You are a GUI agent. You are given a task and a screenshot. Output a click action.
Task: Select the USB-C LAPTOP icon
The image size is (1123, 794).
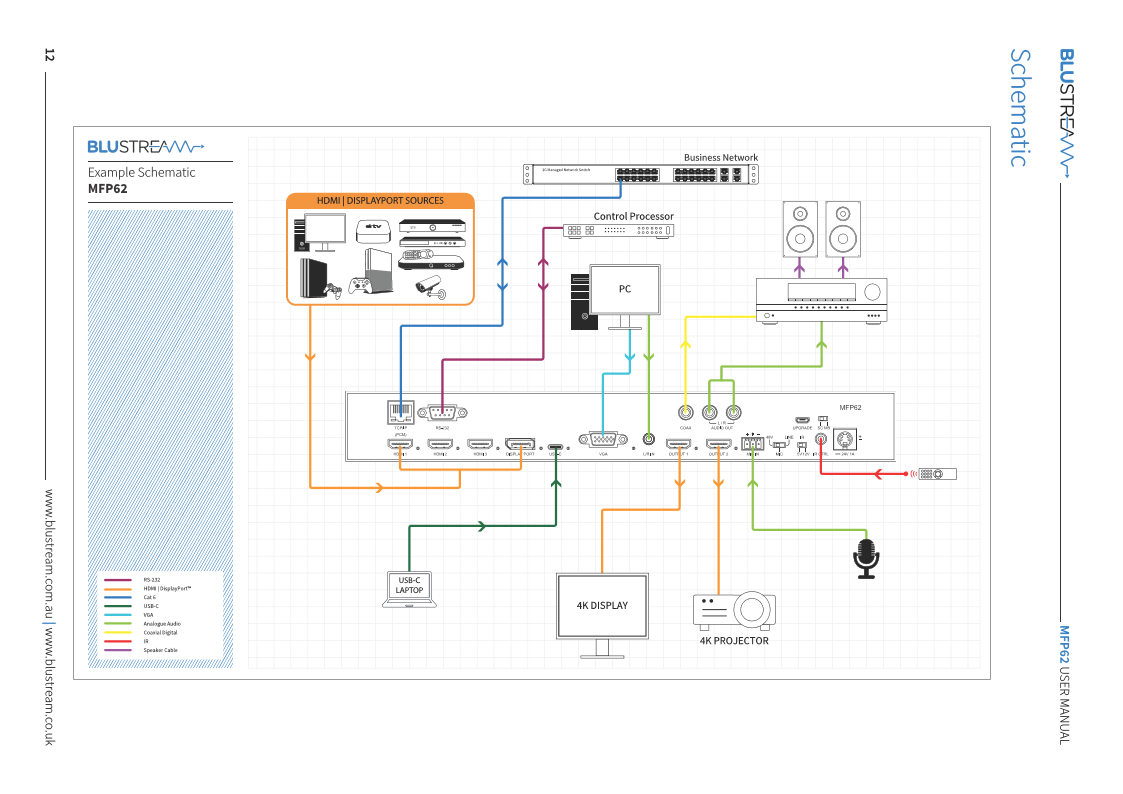click(410, 589)
